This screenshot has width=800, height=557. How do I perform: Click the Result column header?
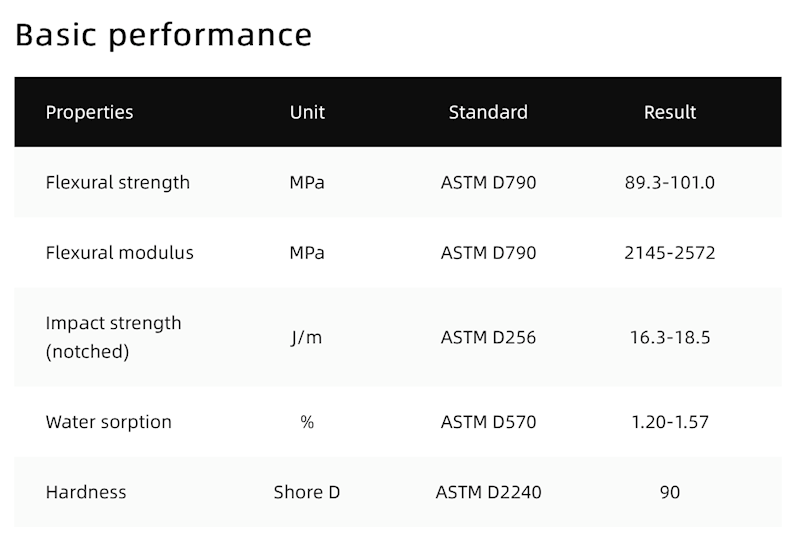(x=670, y=112)
